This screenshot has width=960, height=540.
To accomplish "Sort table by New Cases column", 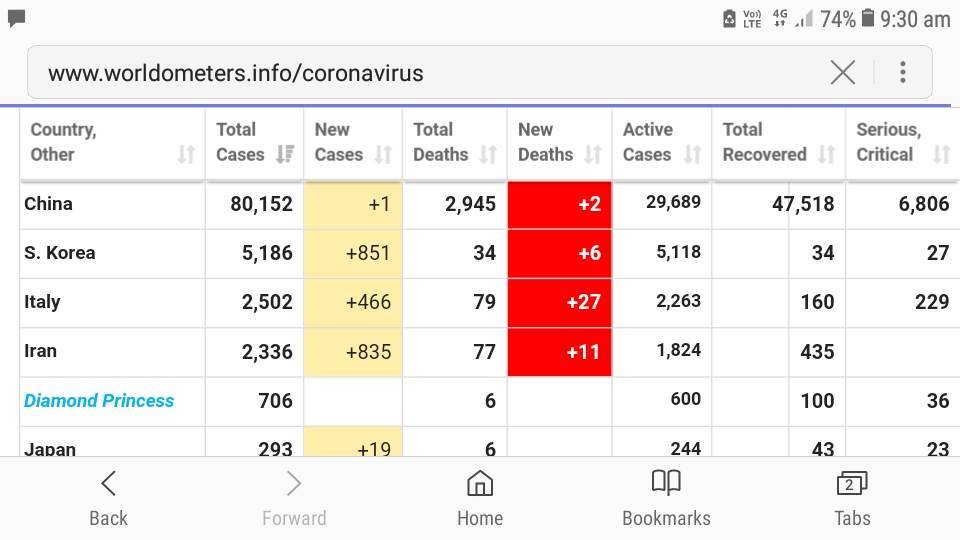I will pyautogui.click(x=383, y=154).
